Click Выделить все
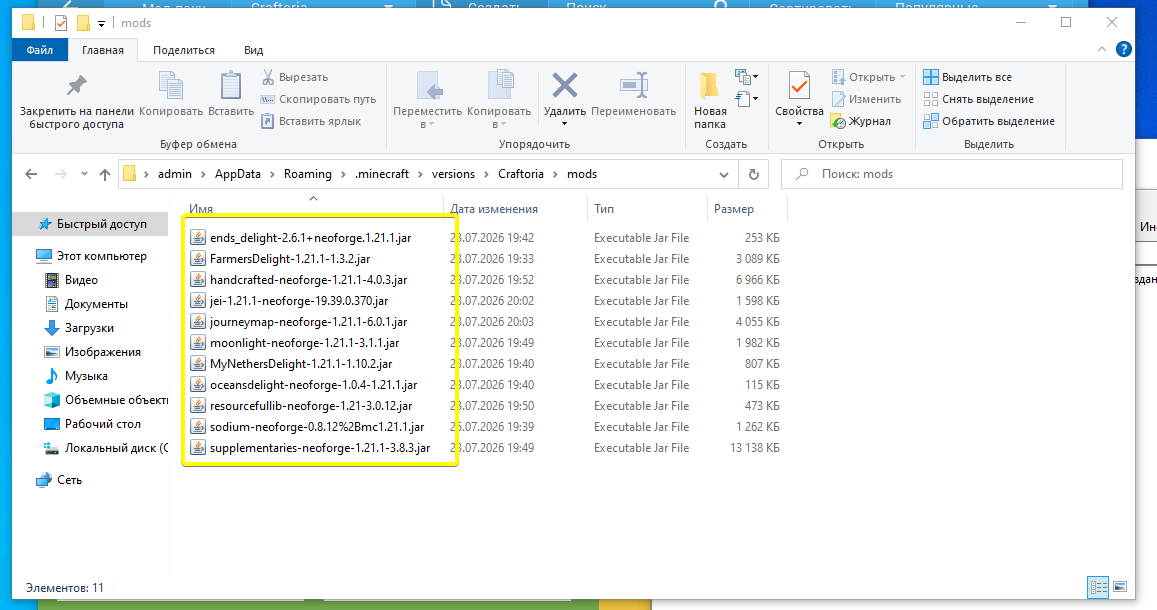1157x610 pixels. [967, 77]
